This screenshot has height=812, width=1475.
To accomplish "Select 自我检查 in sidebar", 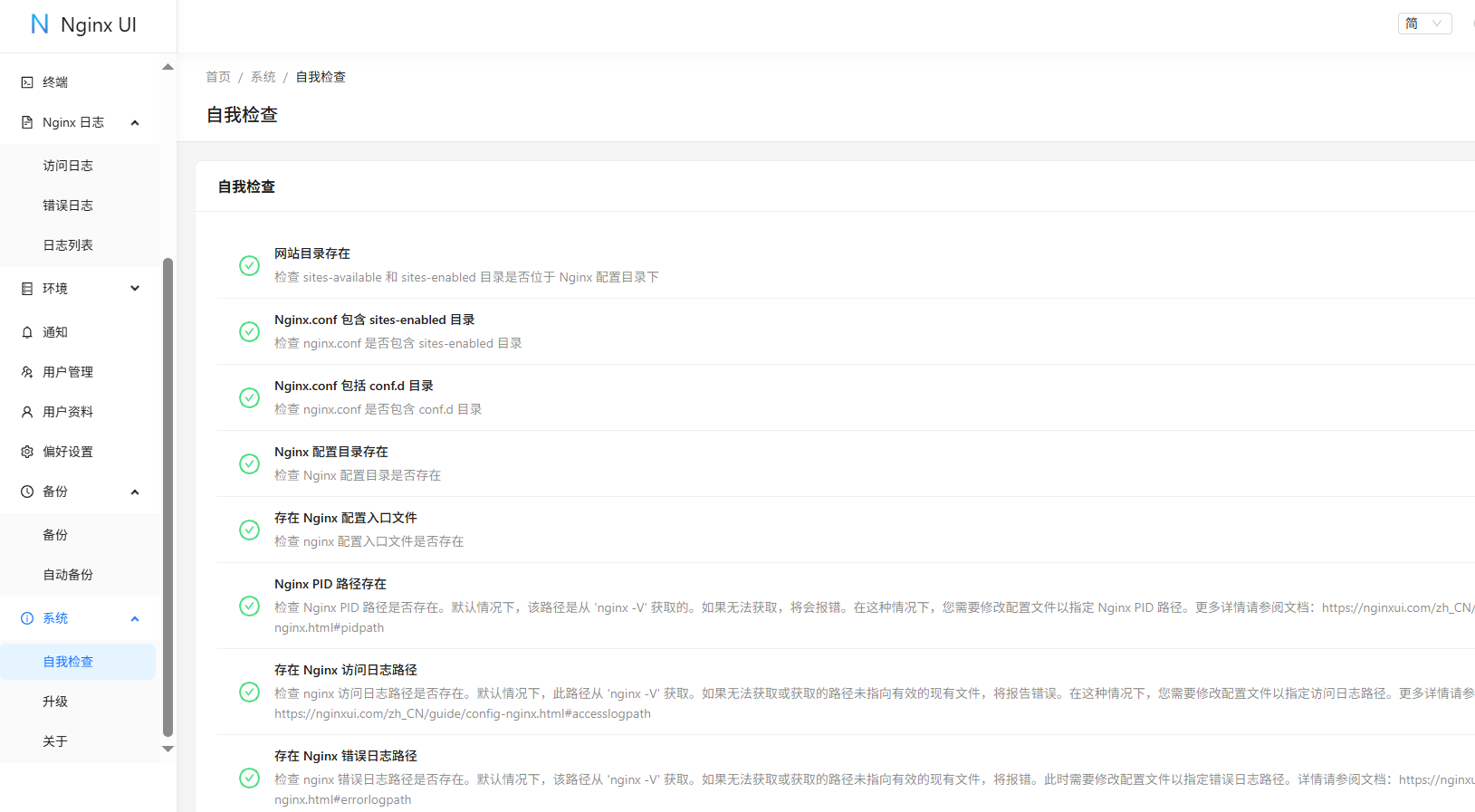I will (x=78, y=662).
